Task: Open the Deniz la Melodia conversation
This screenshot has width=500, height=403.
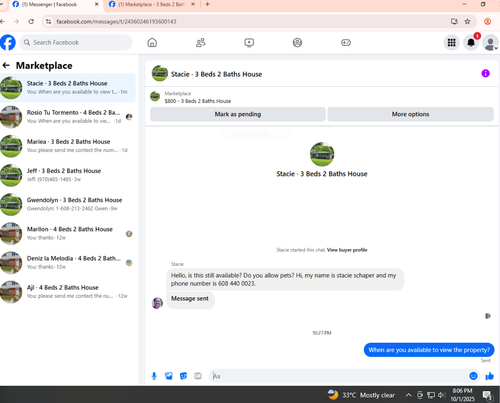Action: (x=68, y=262)
